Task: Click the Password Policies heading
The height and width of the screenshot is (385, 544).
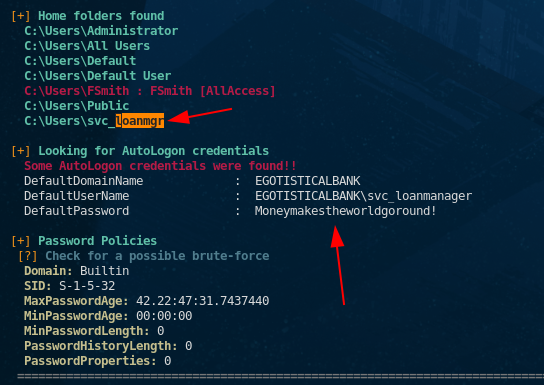Action: point(97,241)
